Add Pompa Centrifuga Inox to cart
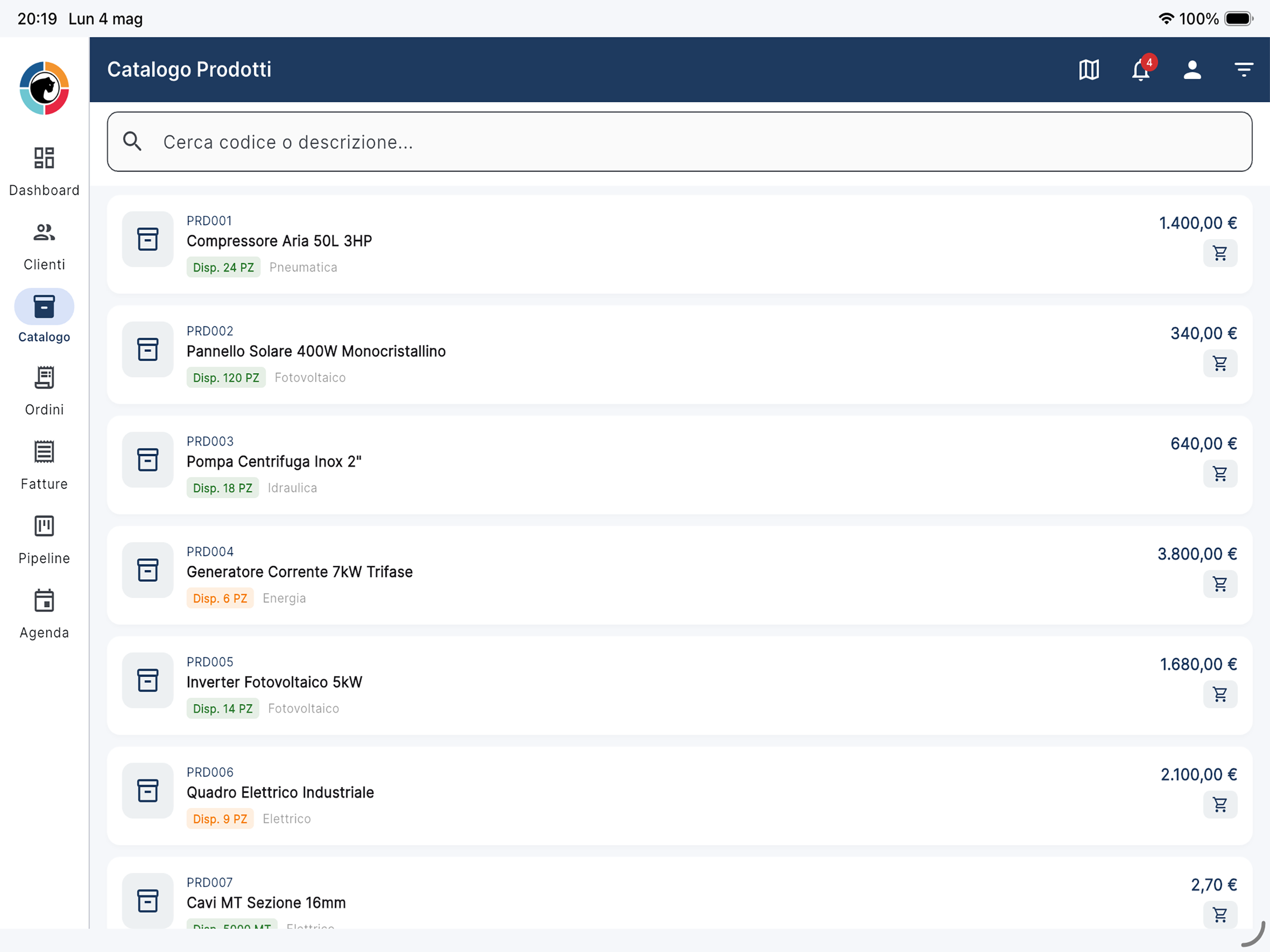The width and height of the screenshot is (1270, 952). click(x=1220, y=474)
